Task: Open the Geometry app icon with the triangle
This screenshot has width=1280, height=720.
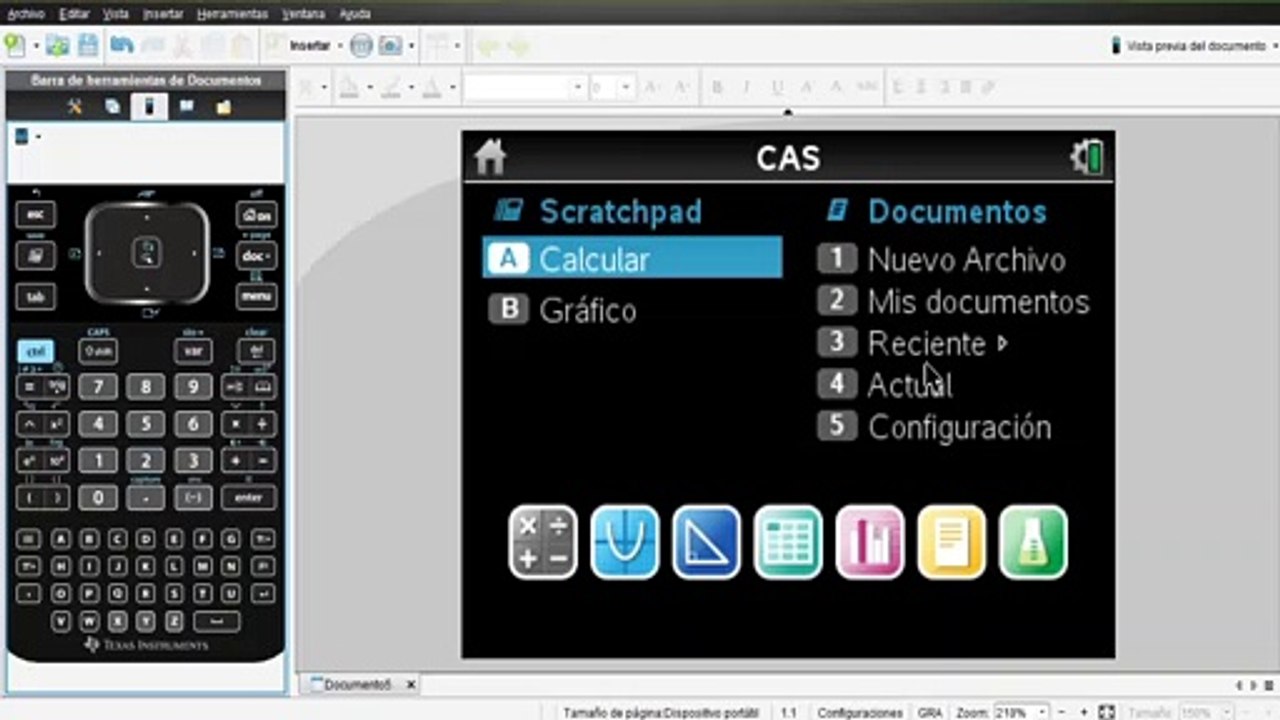Action: point(707,542)
